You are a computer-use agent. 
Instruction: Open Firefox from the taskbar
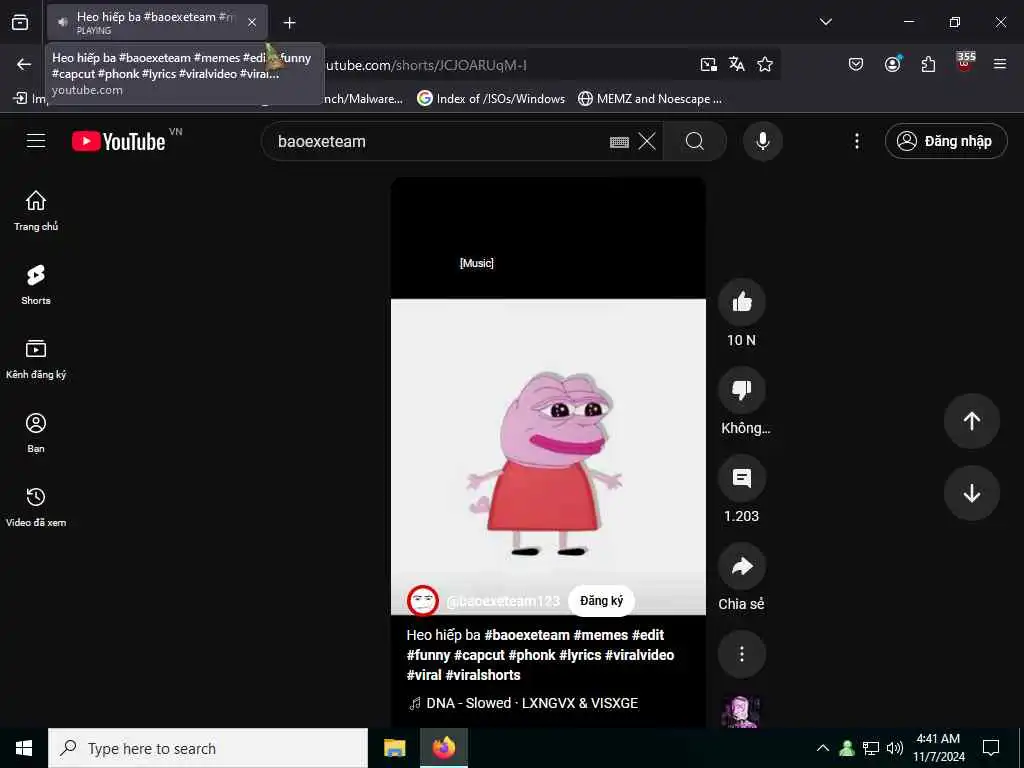pyautogui.click(x=443, y=748)
